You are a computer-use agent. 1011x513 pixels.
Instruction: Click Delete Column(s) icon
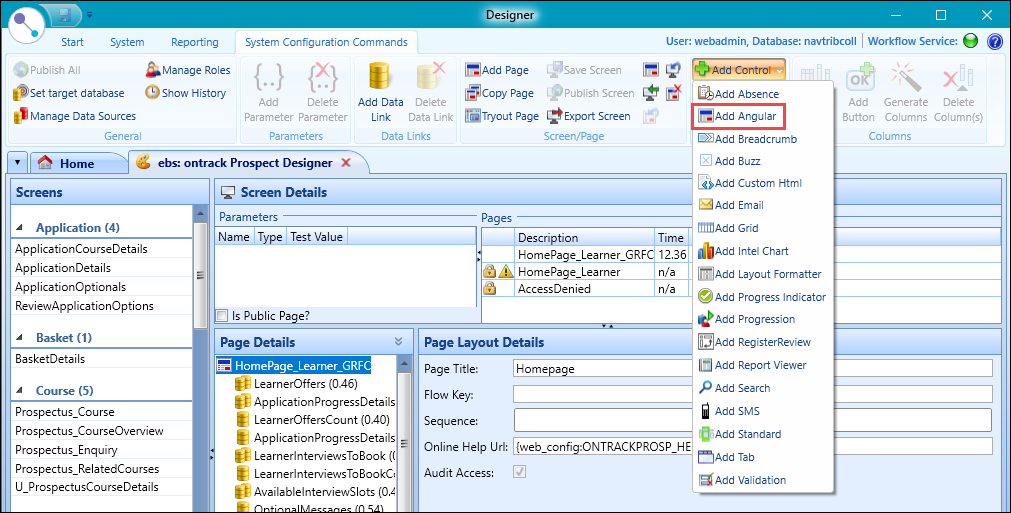coord(958,77)
